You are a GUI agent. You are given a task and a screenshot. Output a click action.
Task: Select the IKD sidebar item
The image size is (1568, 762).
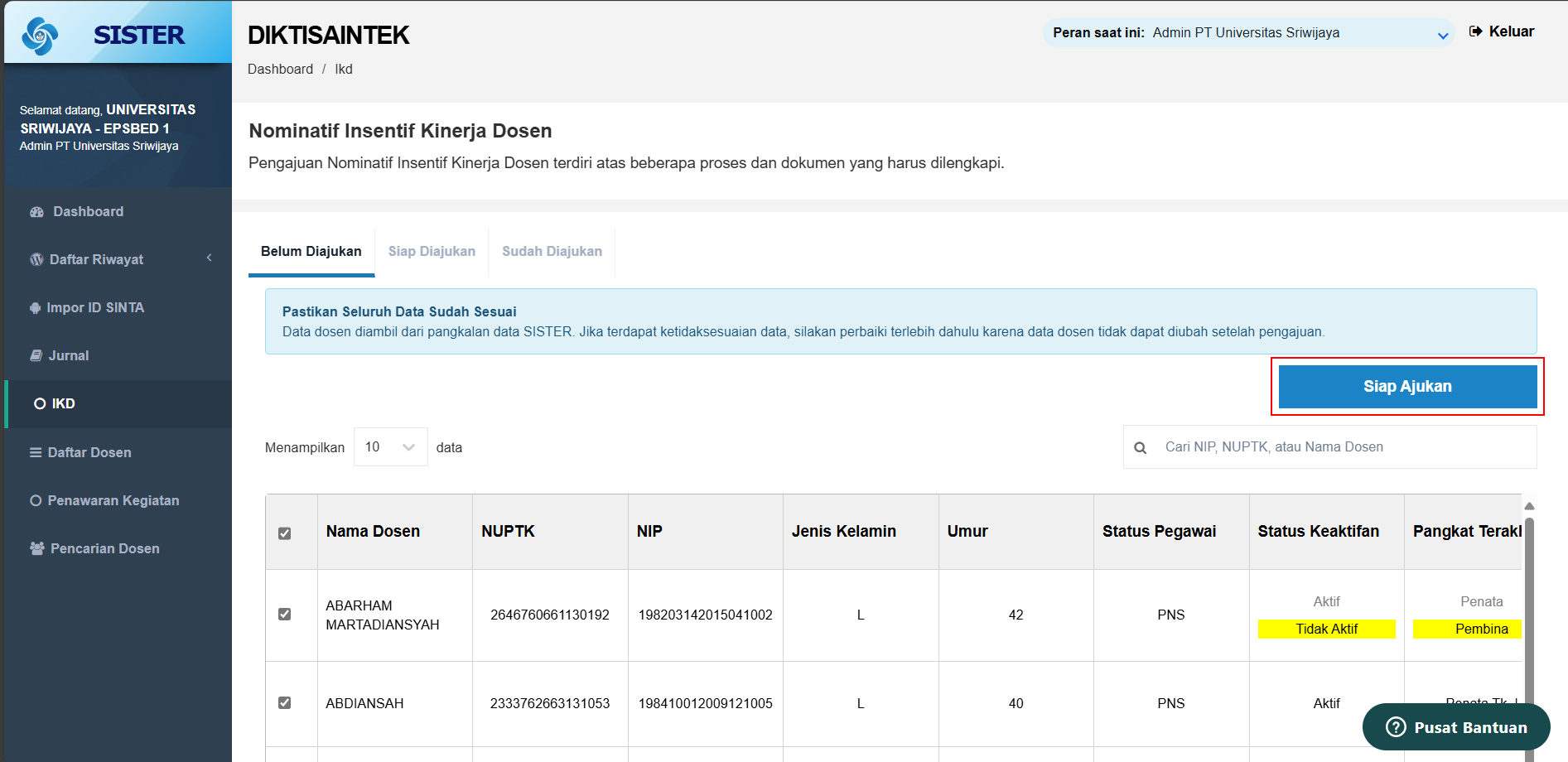pos(118,404)
